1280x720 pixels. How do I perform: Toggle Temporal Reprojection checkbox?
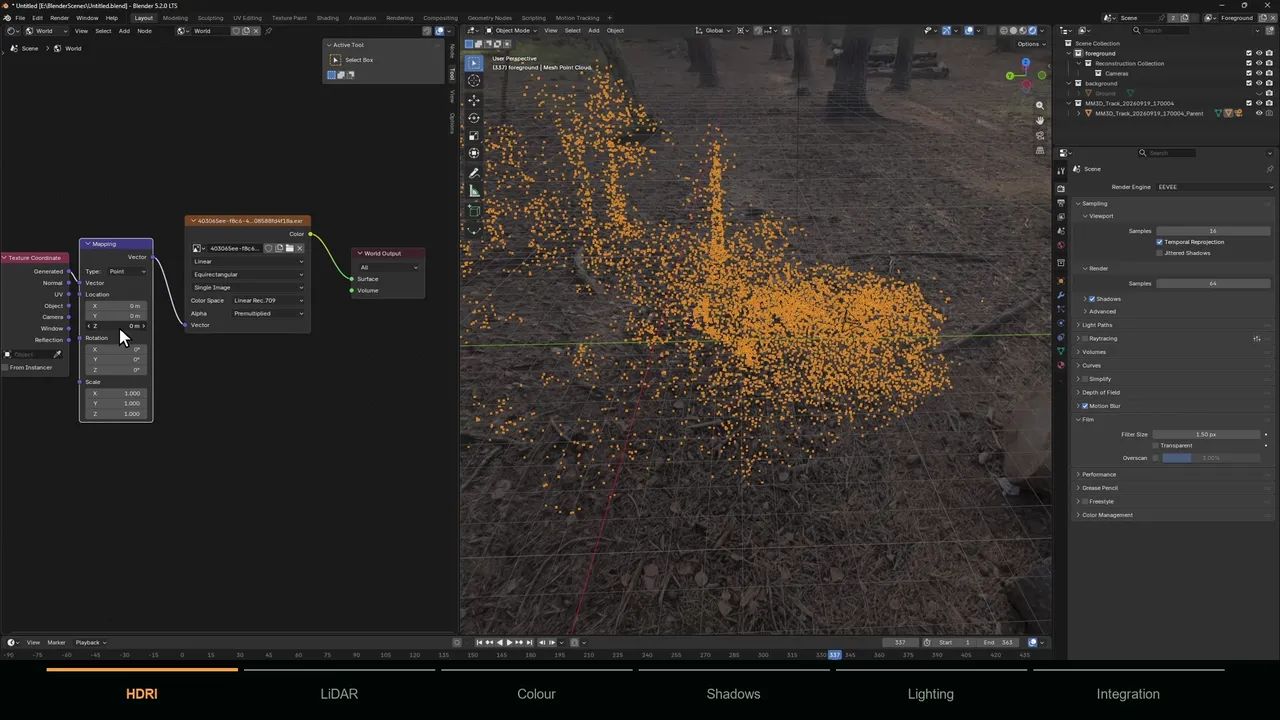tap(1160, 242)
